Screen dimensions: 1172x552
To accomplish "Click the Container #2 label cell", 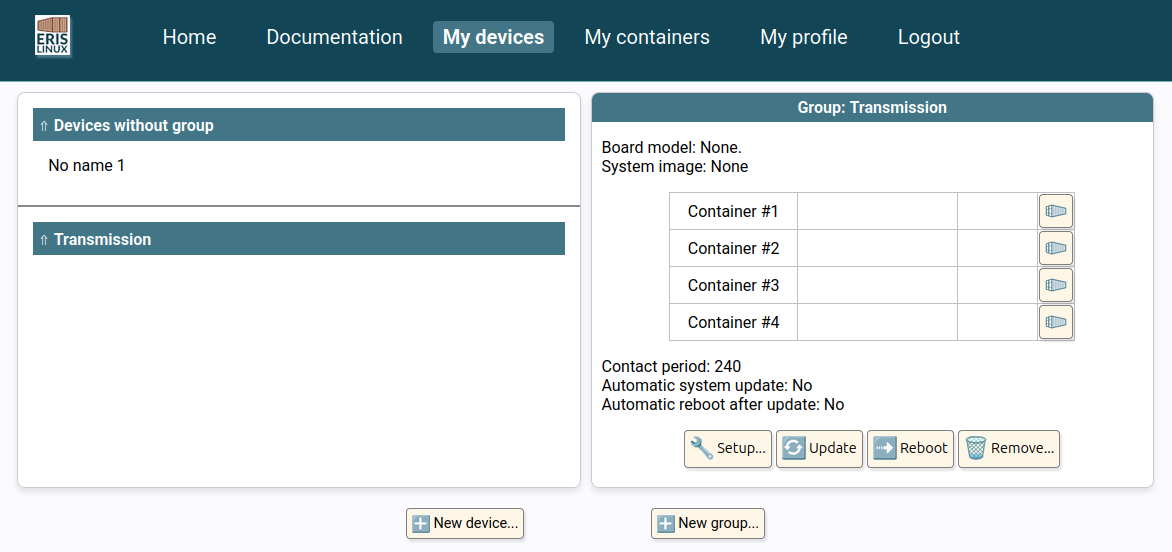I will [x=732, y=248].
